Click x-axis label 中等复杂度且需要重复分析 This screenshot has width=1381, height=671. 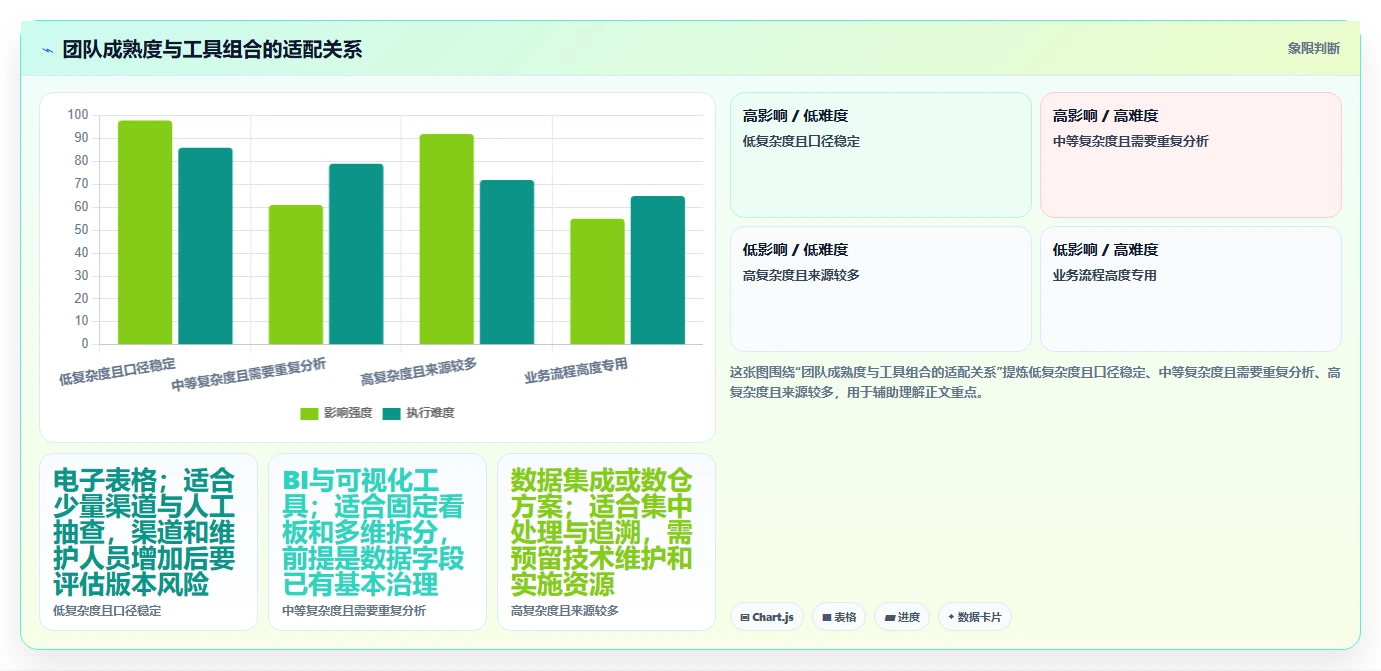(249, 374)
